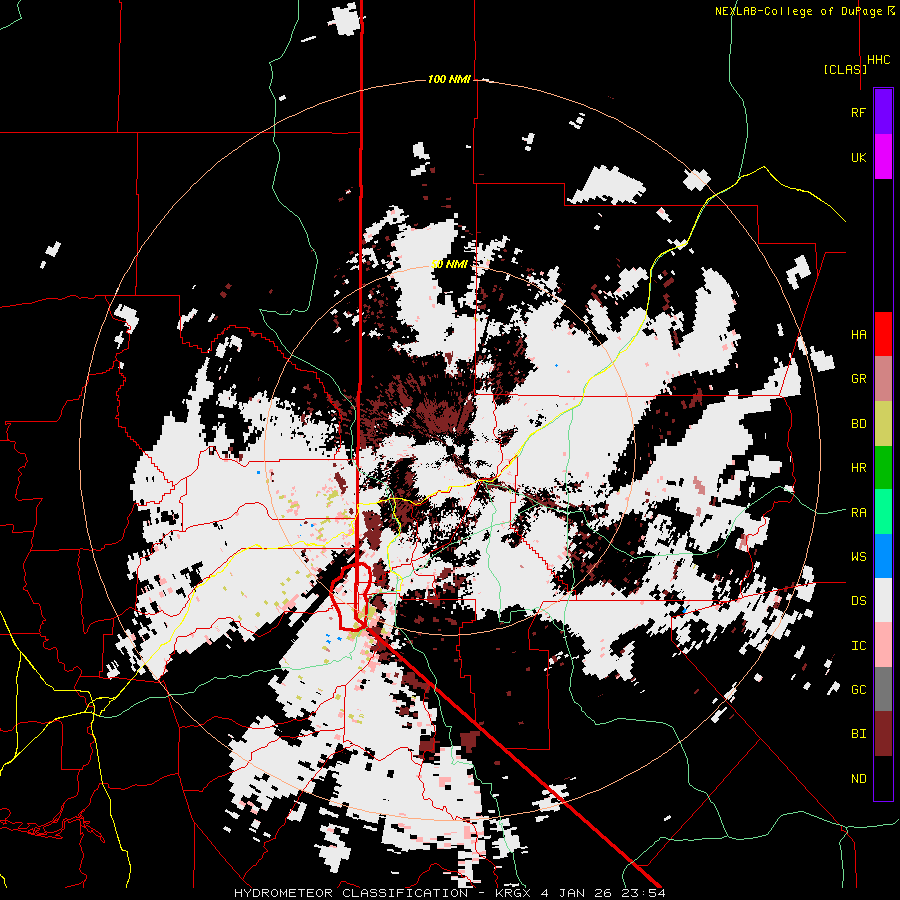The width and height of the screenshot is (900, 900).
Task: Click the blue WS legend color swatch
Action: click(883, 556)
